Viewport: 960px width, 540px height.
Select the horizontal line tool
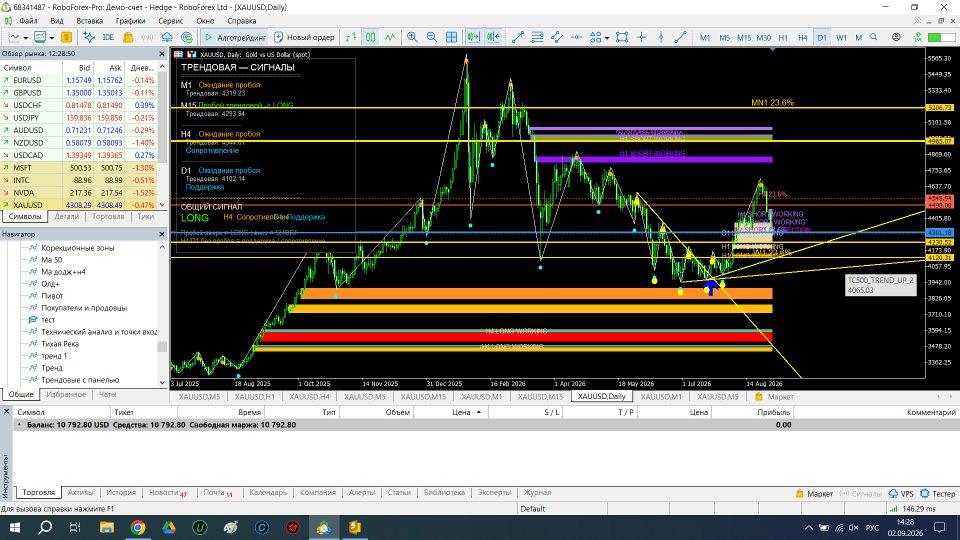pyautogui.click(x=576, y=37)
